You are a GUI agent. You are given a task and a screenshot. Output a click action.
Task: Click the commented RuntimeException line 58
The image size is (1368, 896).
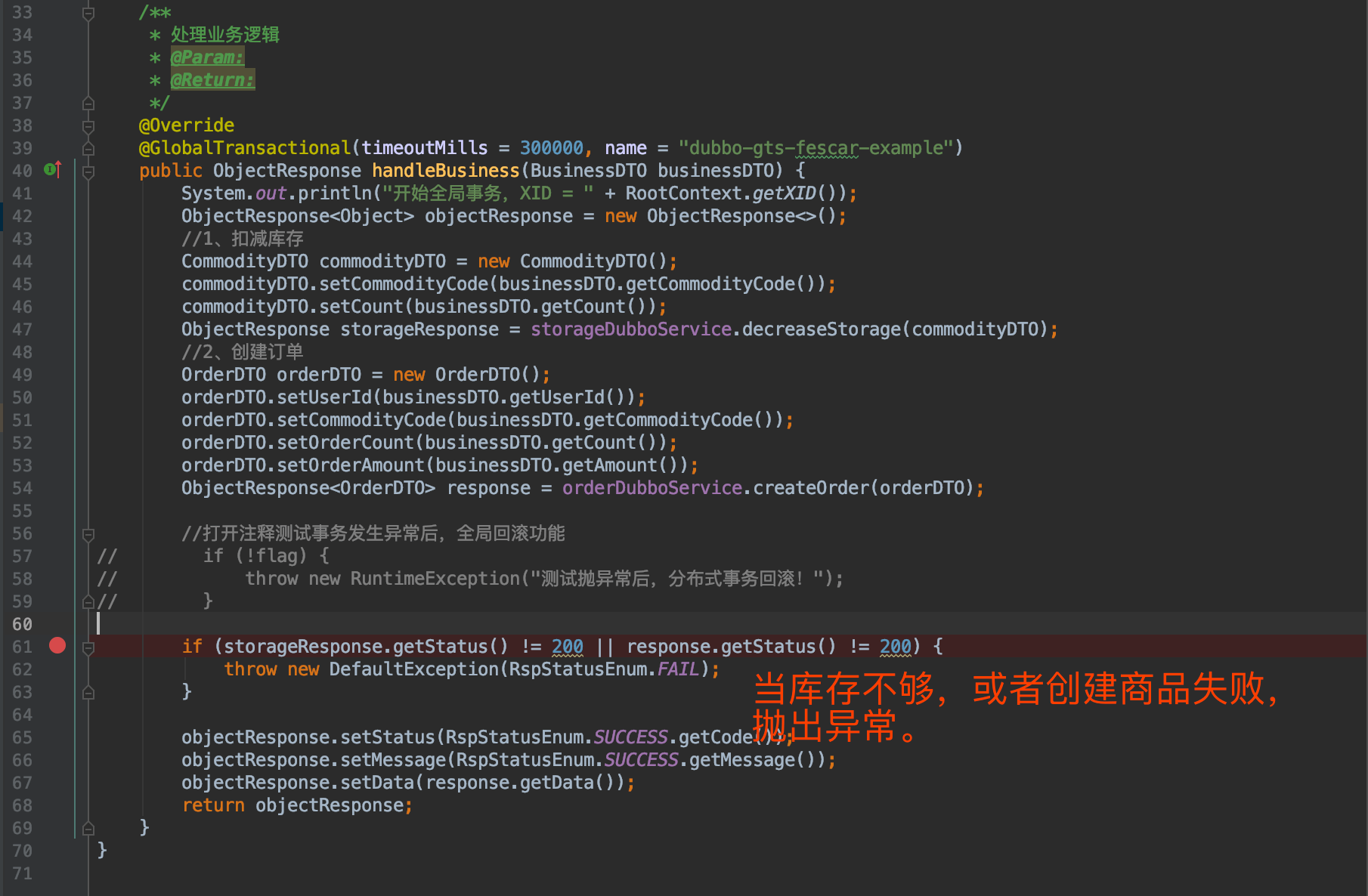tap(544, 579)
